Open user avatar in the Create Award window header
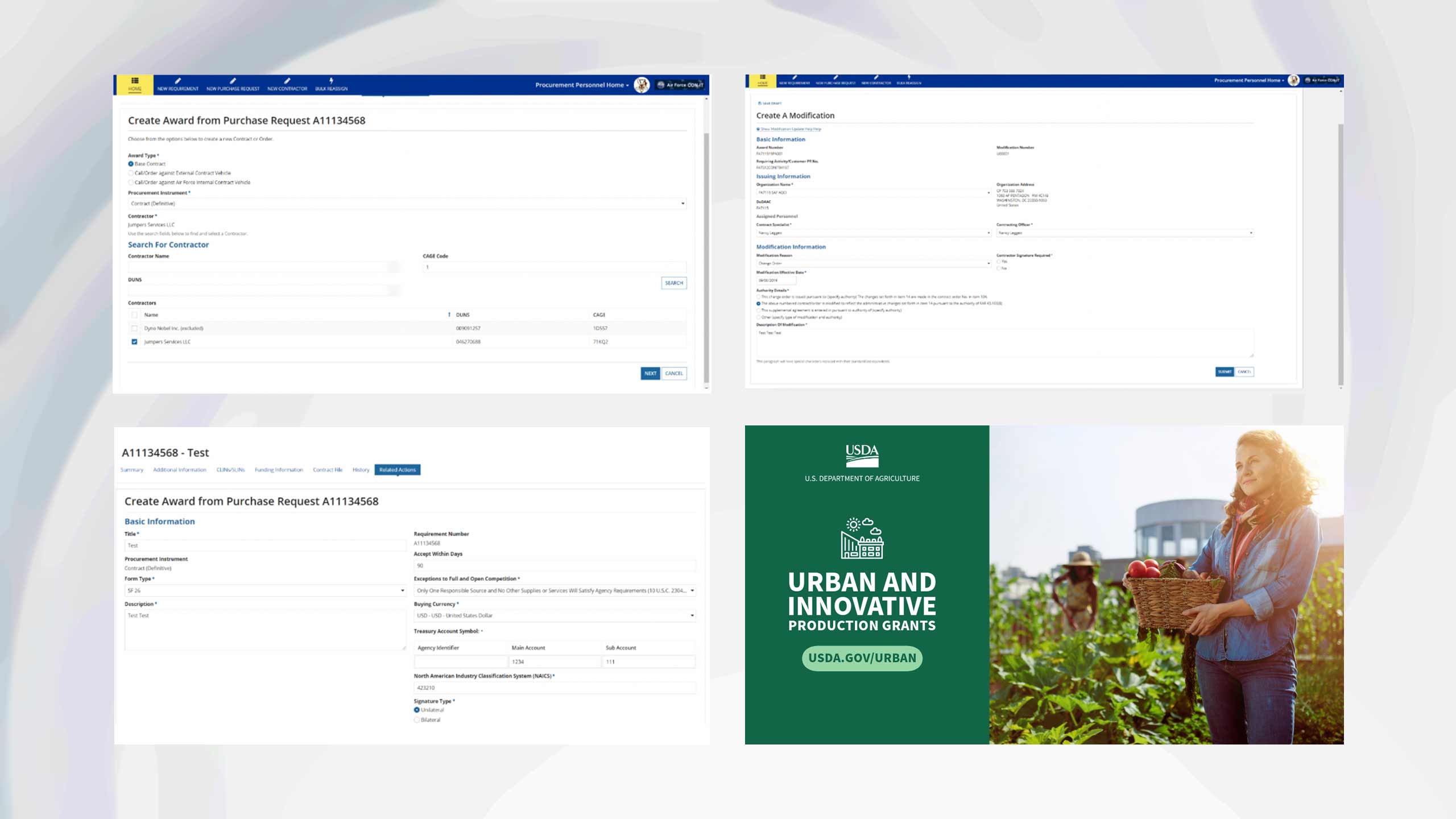Screen dimensions: 1456x819 coord(642,85)
